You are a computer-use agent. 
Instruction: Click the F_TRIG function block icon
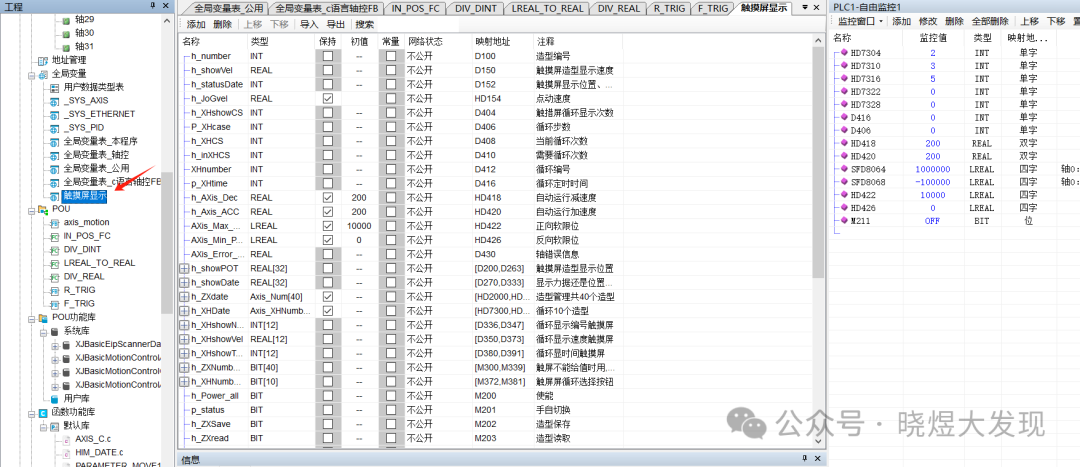click(x=54, y=304)
